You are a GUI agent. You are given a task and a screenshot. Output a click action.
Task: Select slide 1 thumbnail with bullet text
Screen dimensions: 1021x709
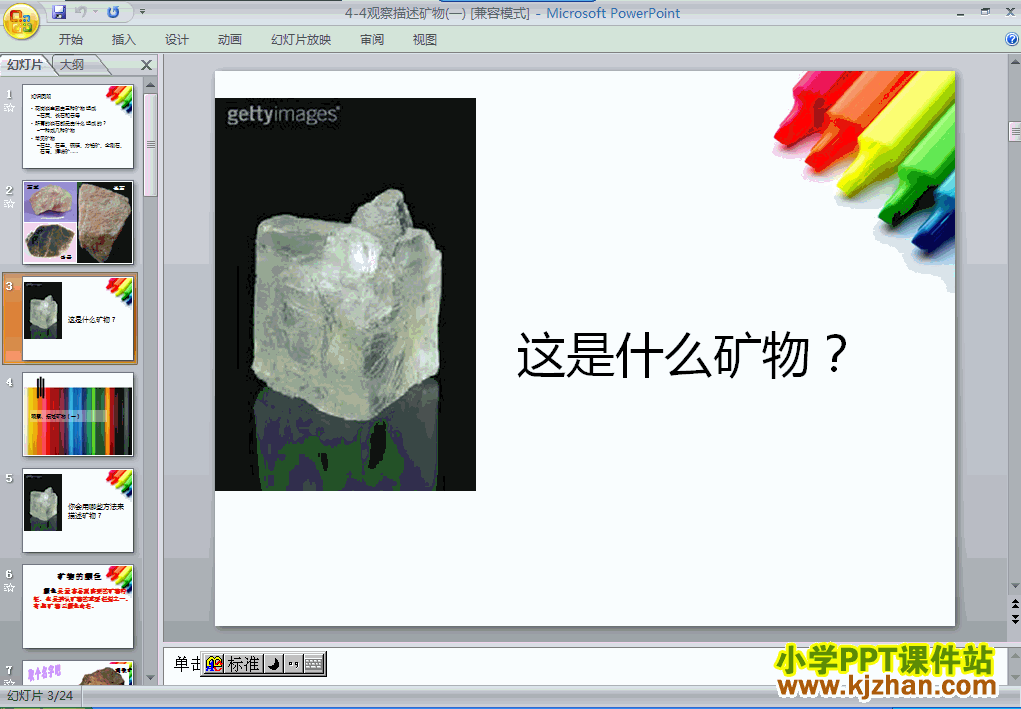(78, 126)
